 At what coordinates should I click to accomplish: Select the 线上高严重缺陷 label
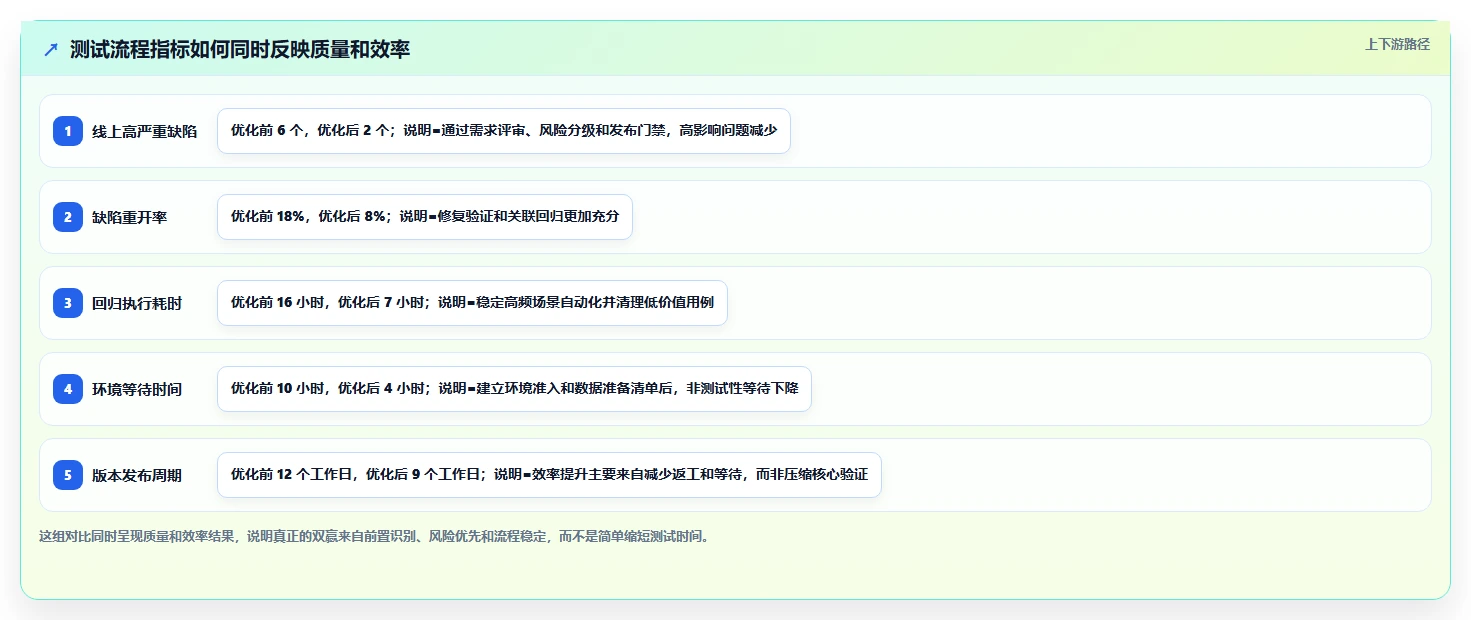(x=144, y=131)
